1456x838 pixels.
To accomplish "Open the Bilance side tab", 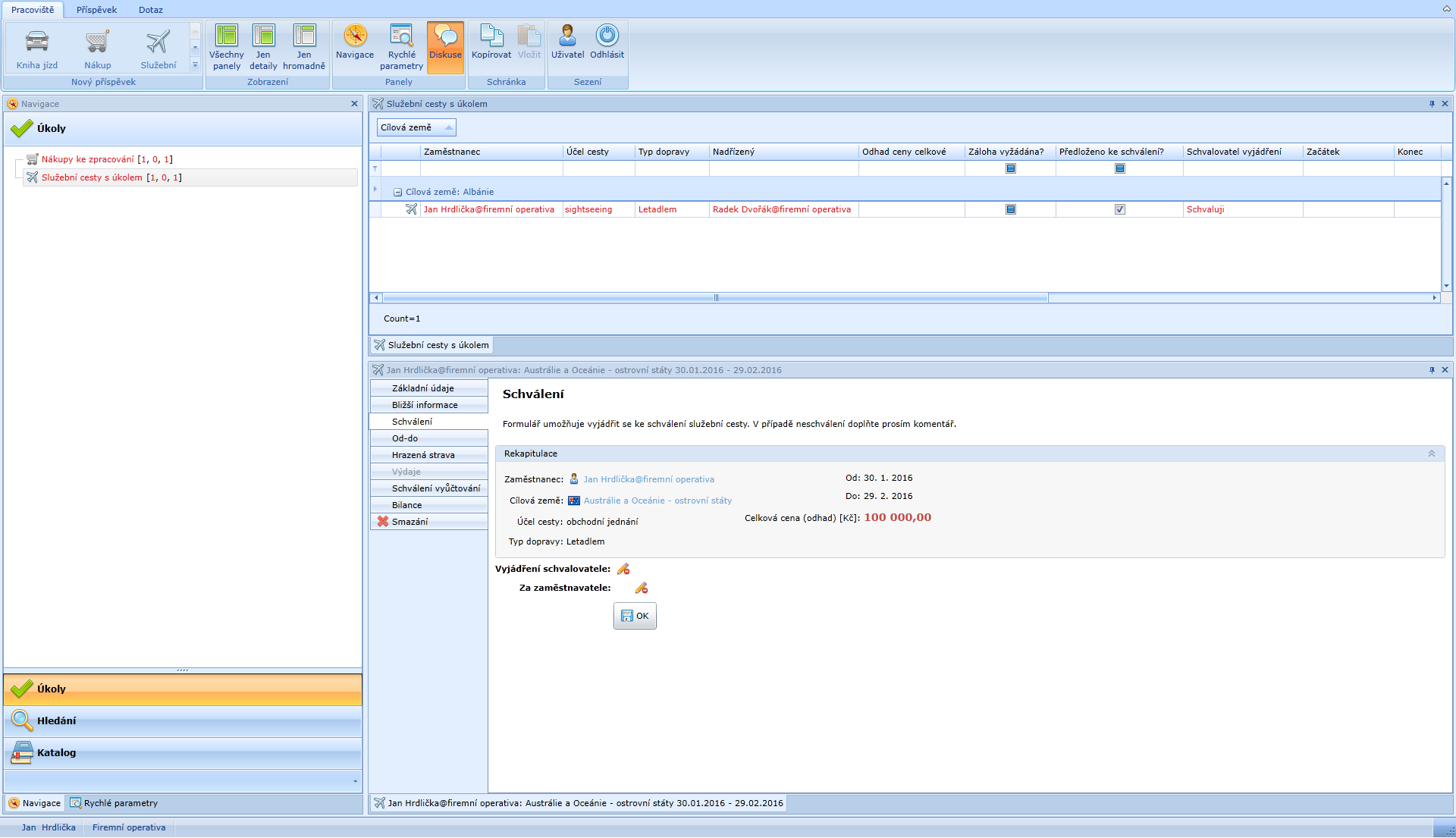I will (407, 505).
